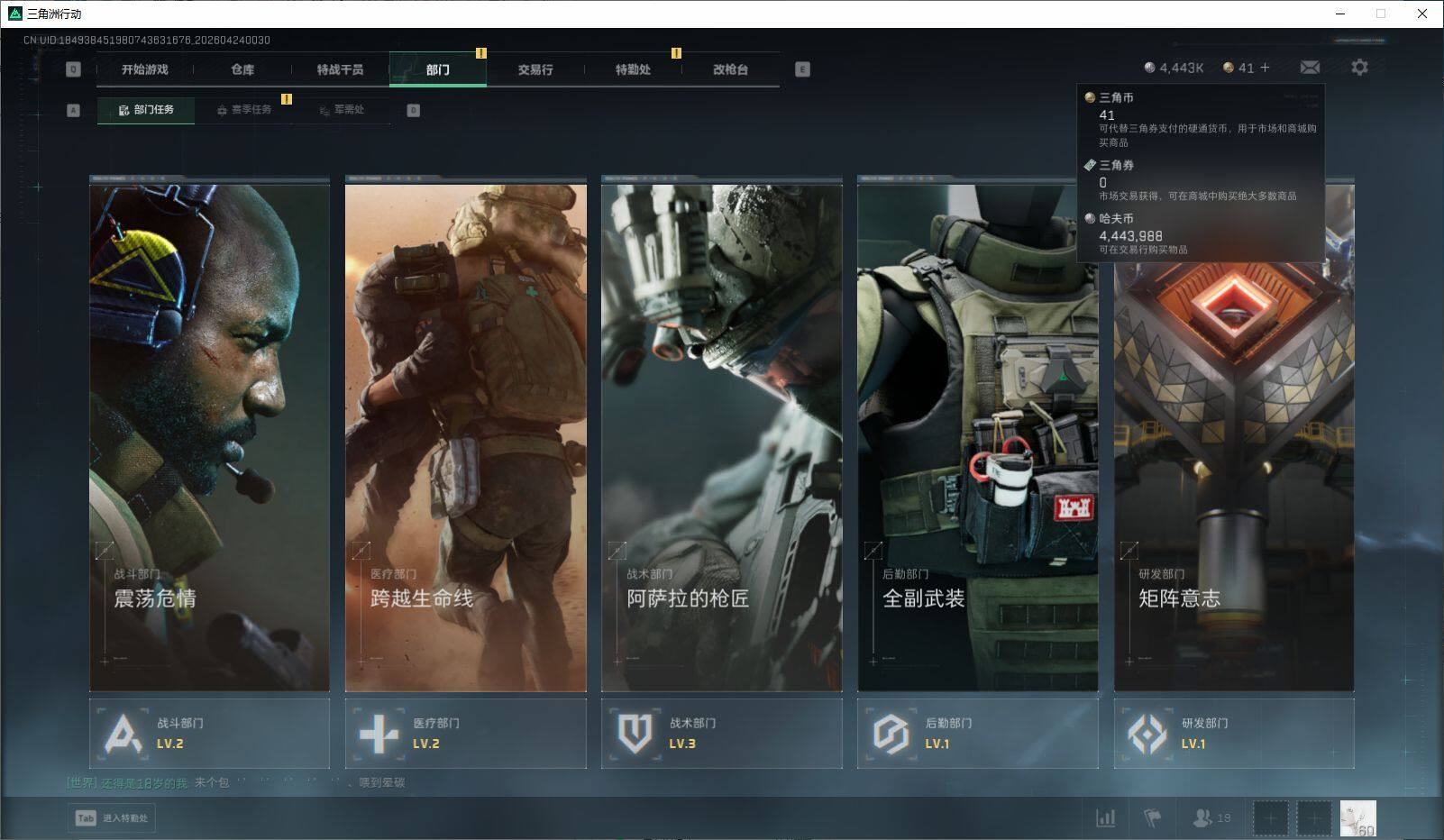
Task: Click the plus icon to add 三角币
Action: coord(1265,68)
